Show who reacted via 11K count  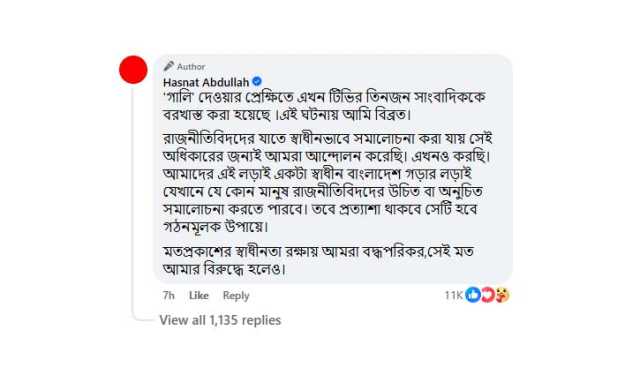(x=453, y=295)
